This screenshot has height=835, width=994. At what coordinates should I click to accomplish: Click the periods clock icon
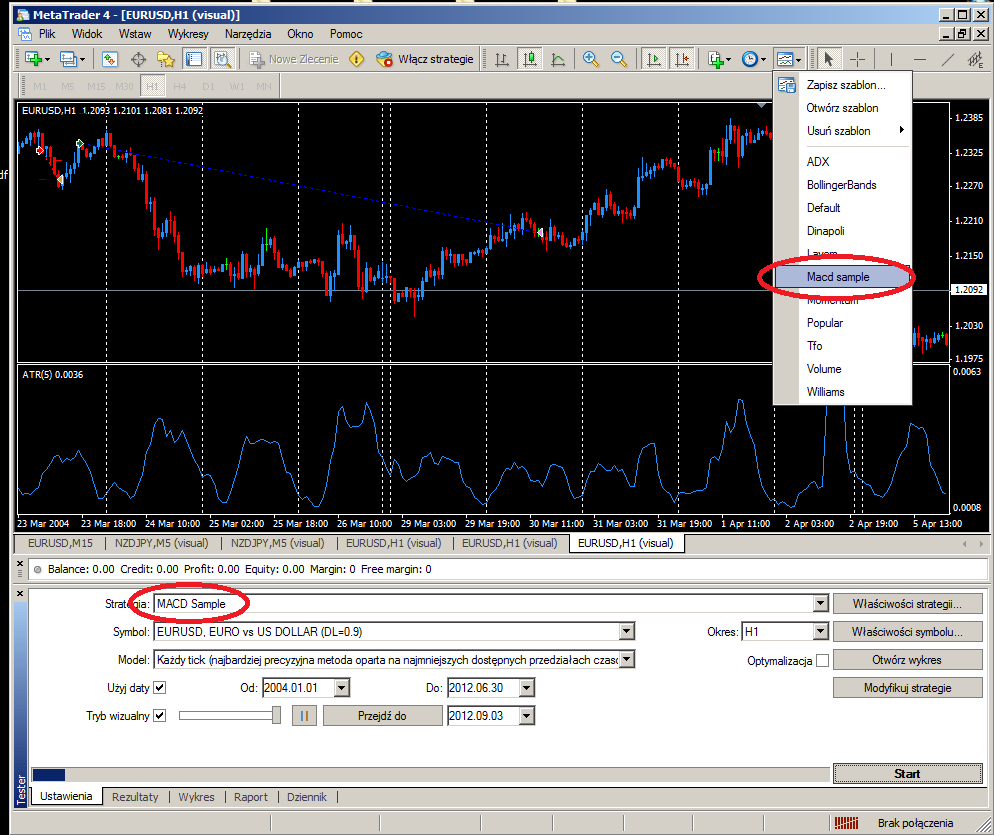750,60
